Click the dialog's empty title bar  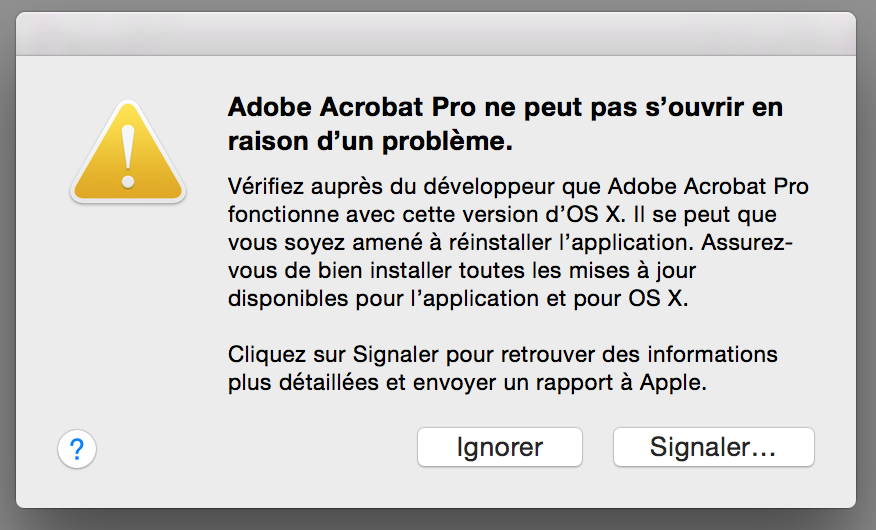pyautogui.click(x=436, y=34)
